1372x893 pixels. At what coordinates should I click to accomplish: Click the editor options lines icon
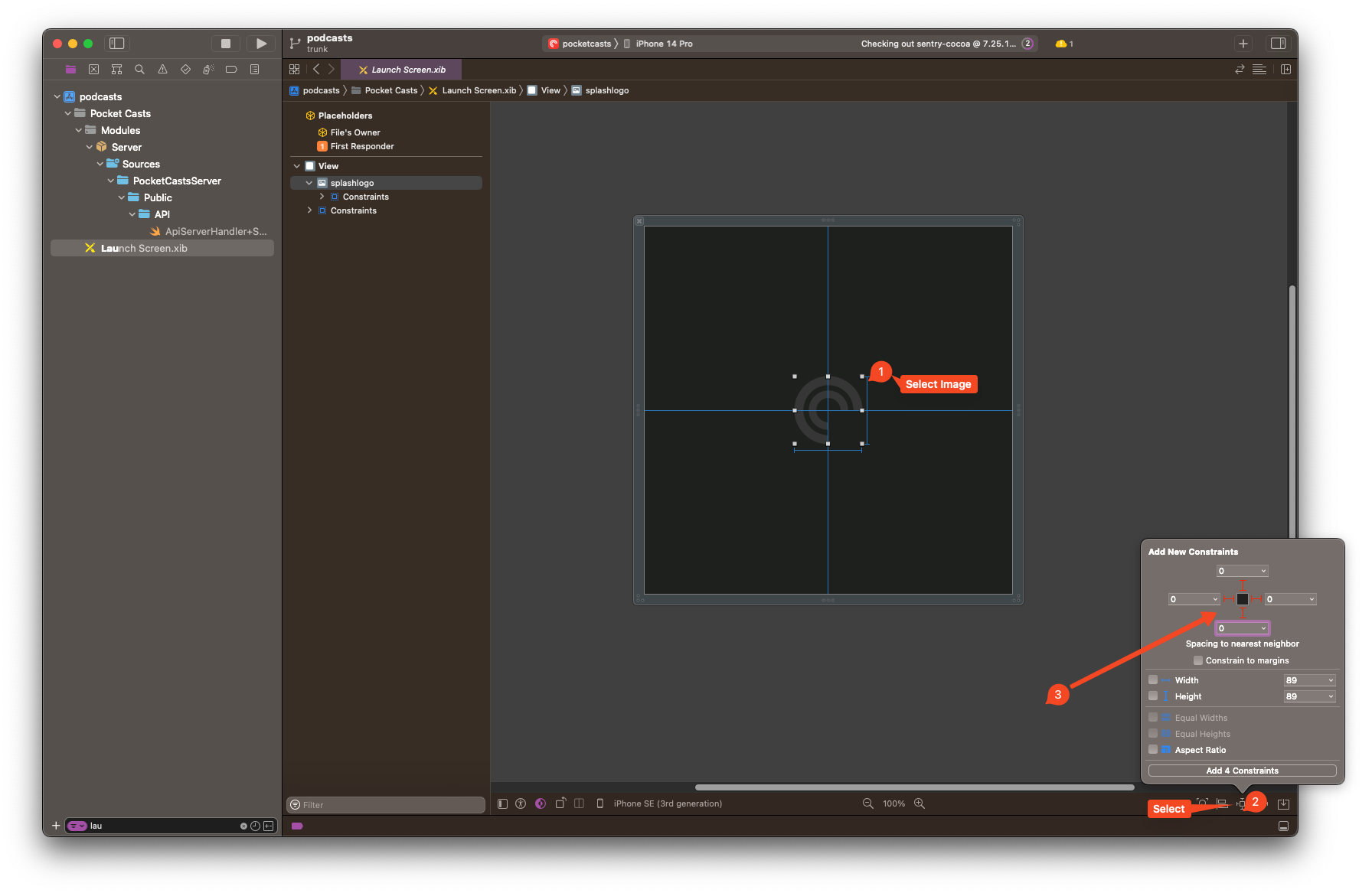tap(1259, 70)
